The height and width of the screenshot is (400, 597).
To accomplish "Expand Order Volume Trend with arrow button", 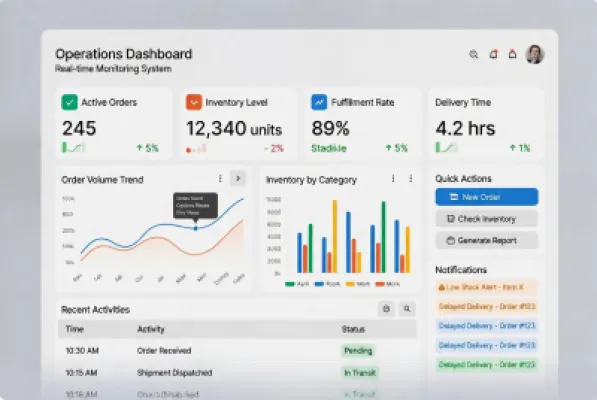I will pos(238,178).
